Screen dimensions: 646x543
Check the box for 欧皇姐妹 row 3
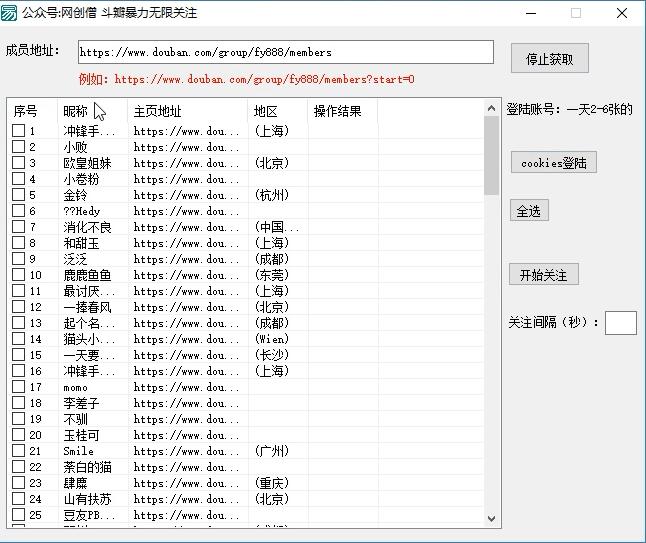(18, 163)
